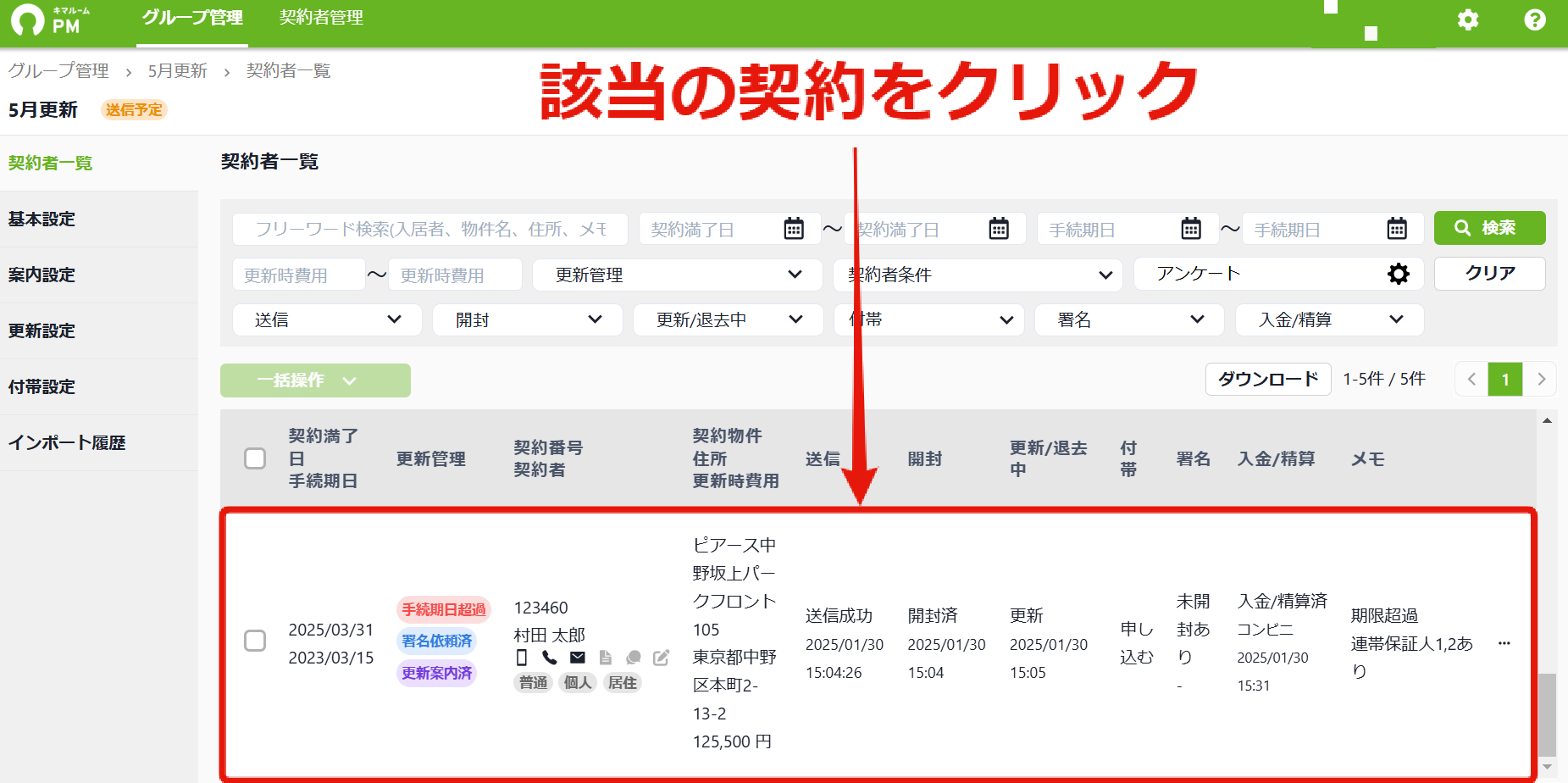1568x783 pixels.
Task: Click the 送信予定 status badge
Action: point(134,109)
